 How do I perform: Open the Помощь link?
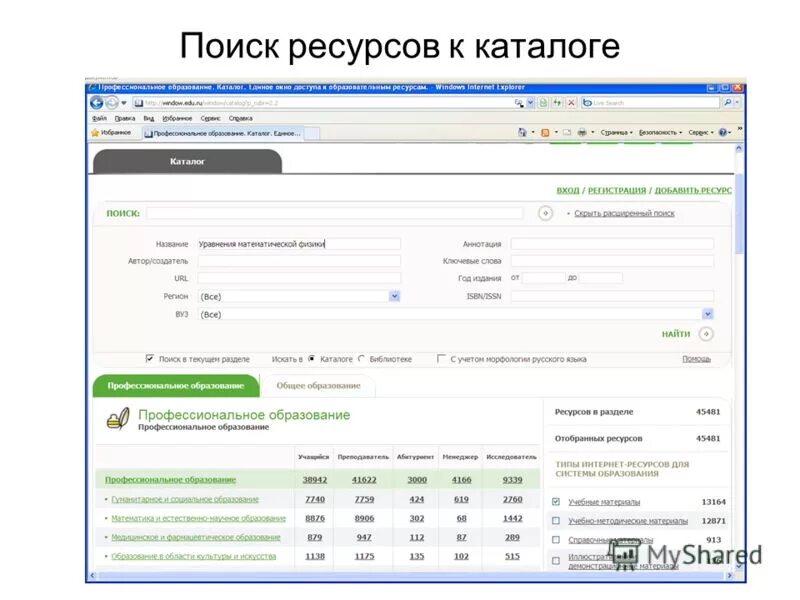[x=697, y=356]
